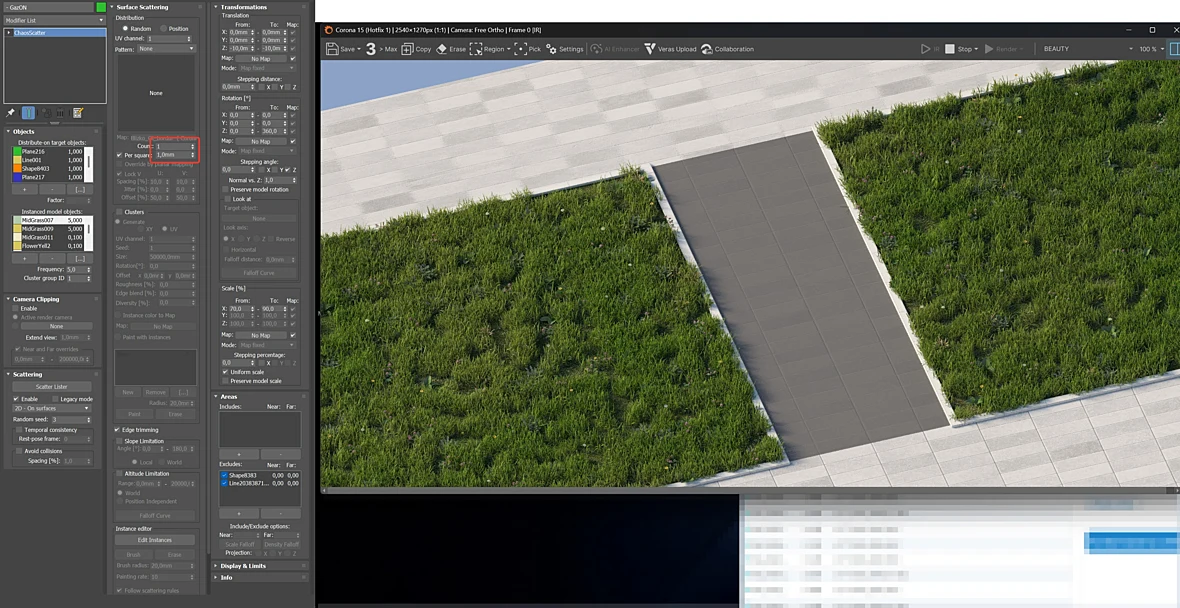Activate the Region render tool

[476, 49]
